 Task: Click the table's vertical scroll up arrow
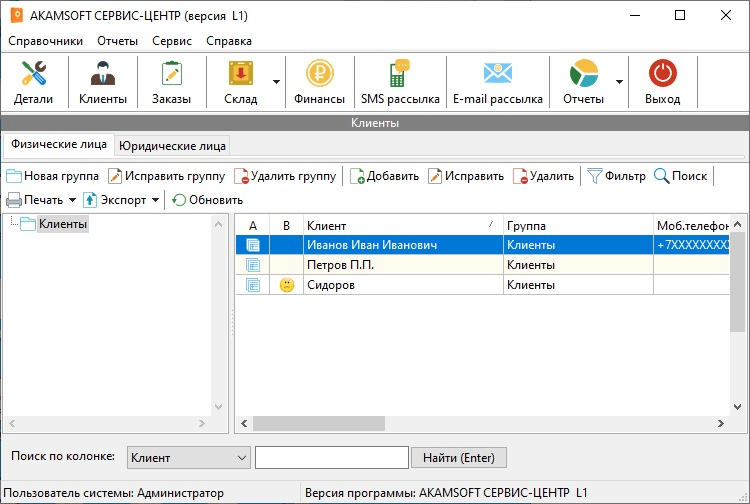738,224
